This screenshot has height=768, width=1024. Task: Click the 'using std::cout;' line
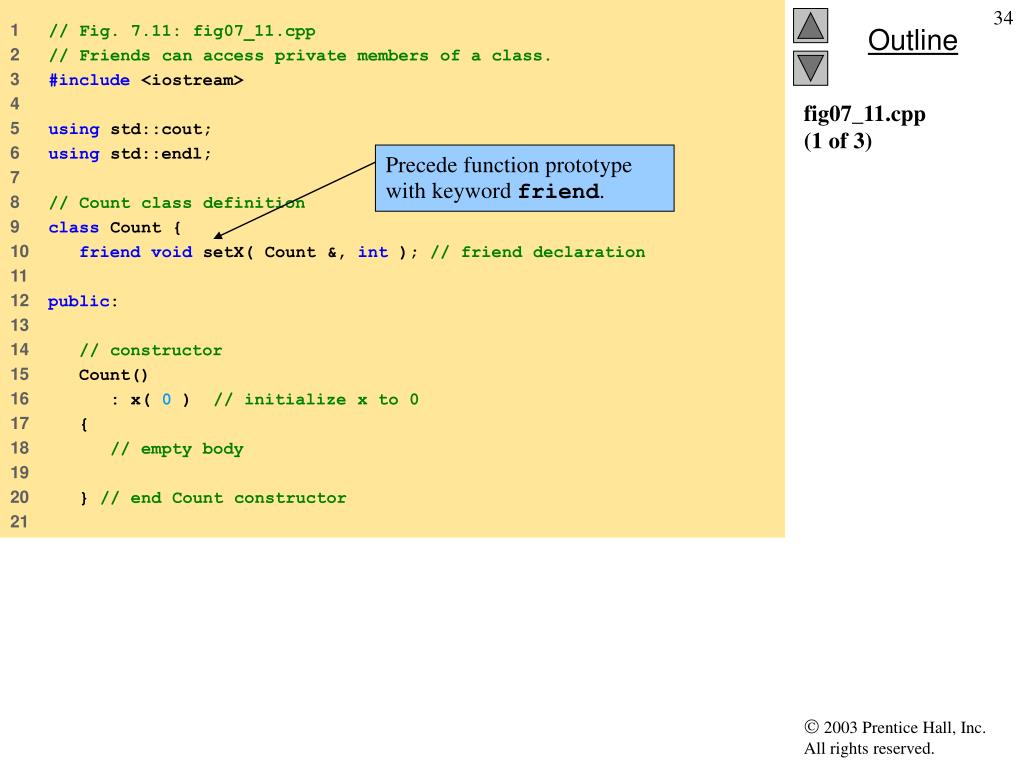tap(130, 129)
